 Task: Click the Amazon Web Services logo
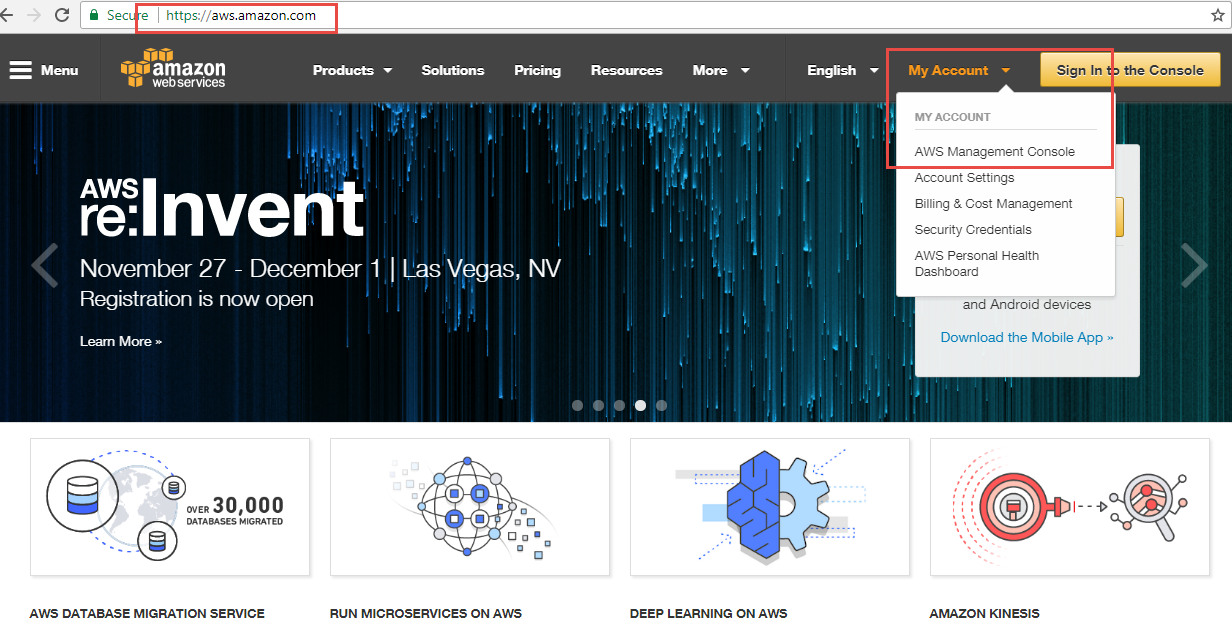point(173,70)
